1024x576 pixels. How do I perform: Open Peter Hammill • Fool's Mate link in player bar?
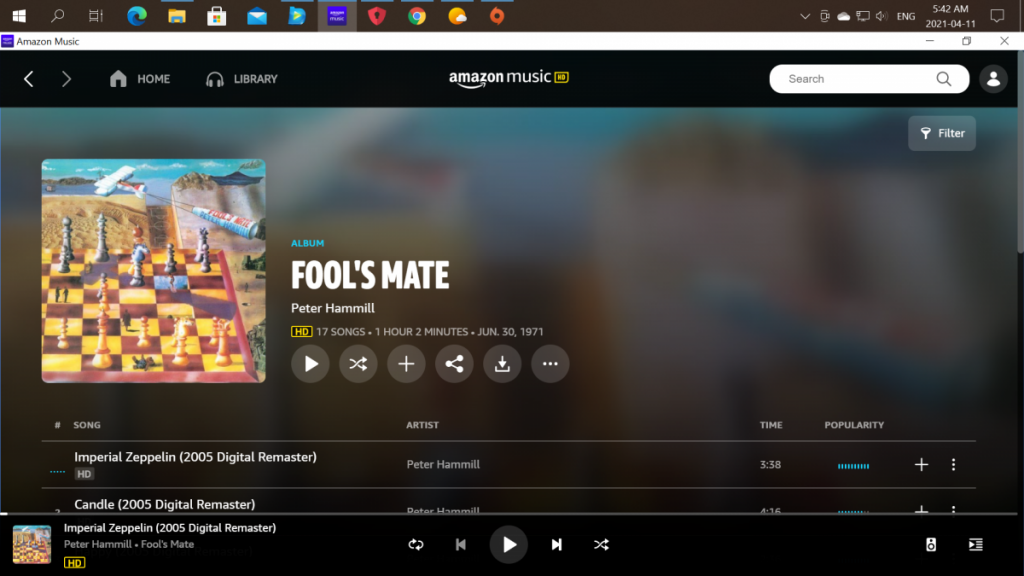click(x=129, y=544)
